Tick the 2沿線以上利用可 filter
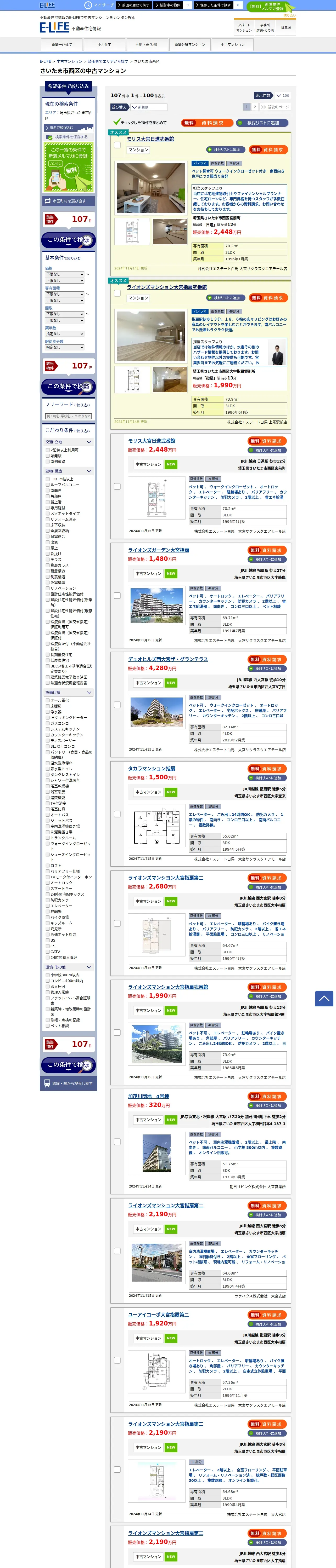Screen dimensions: 336x1568 pos(48,450)
